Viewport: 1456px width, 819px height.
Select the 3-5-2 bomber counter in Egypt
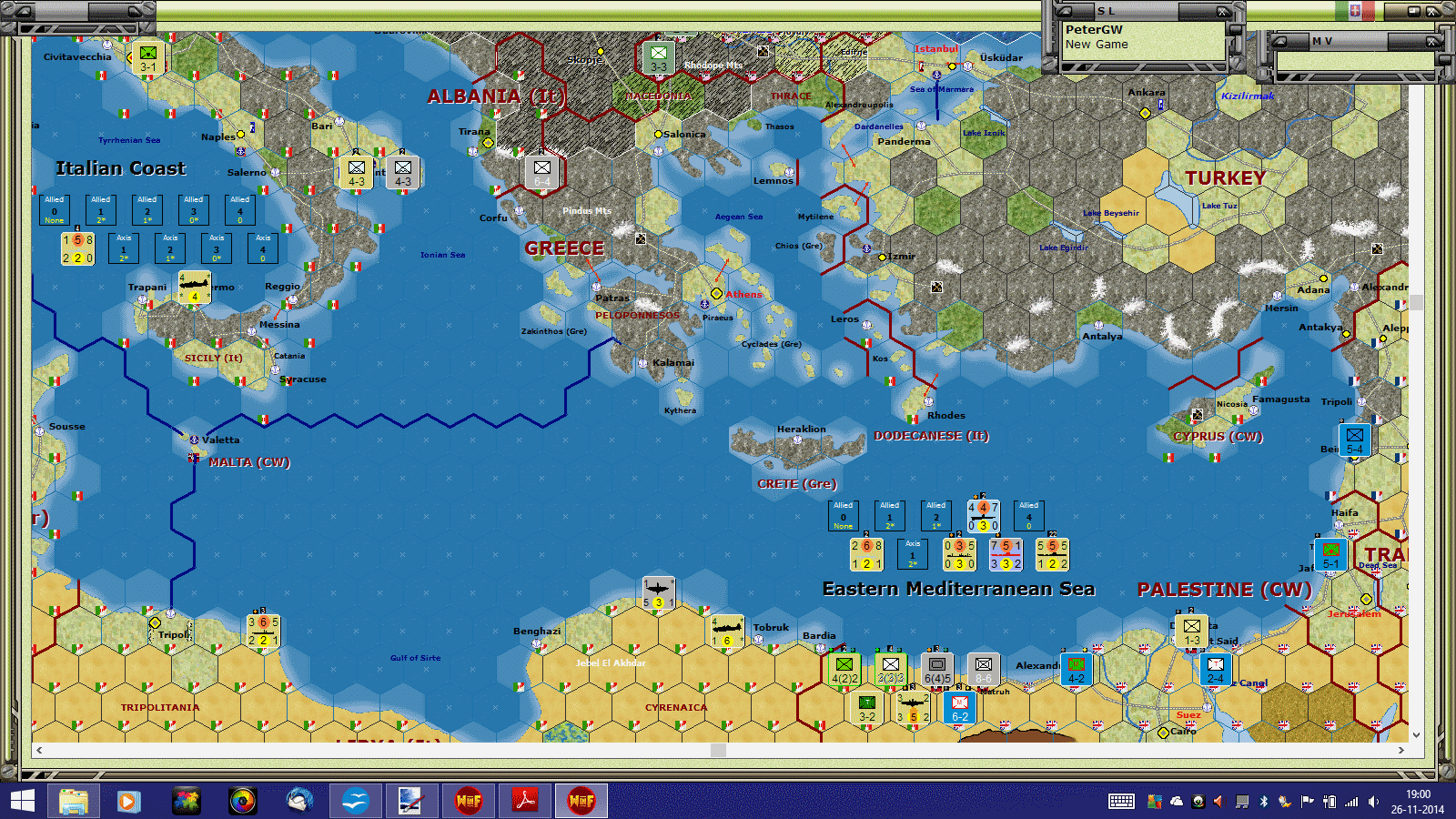pos(913,708)
